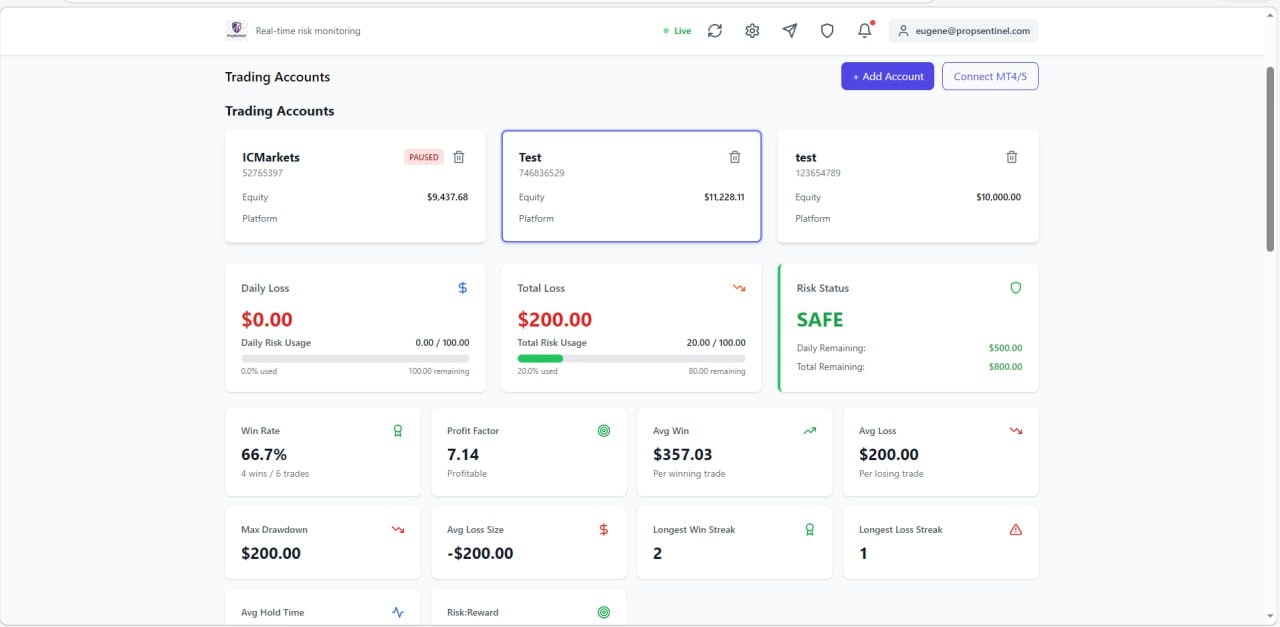Image resolution: width=1280 pixels, height=627 pixels.
Task: Click the target icon in Profit Factor card
Action: (604, 431)
